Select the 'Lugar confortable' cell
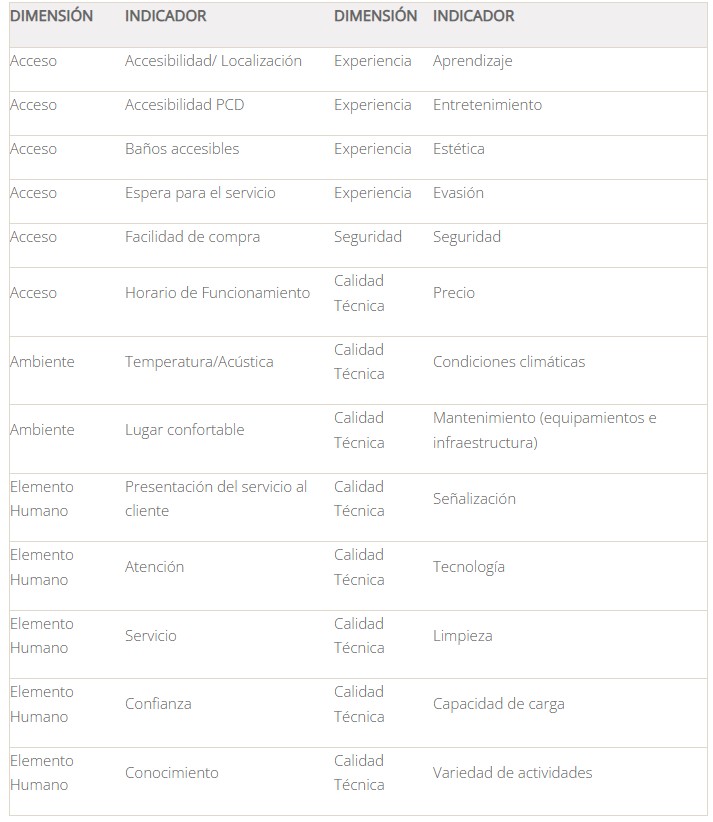 click(x=184, y=430)
